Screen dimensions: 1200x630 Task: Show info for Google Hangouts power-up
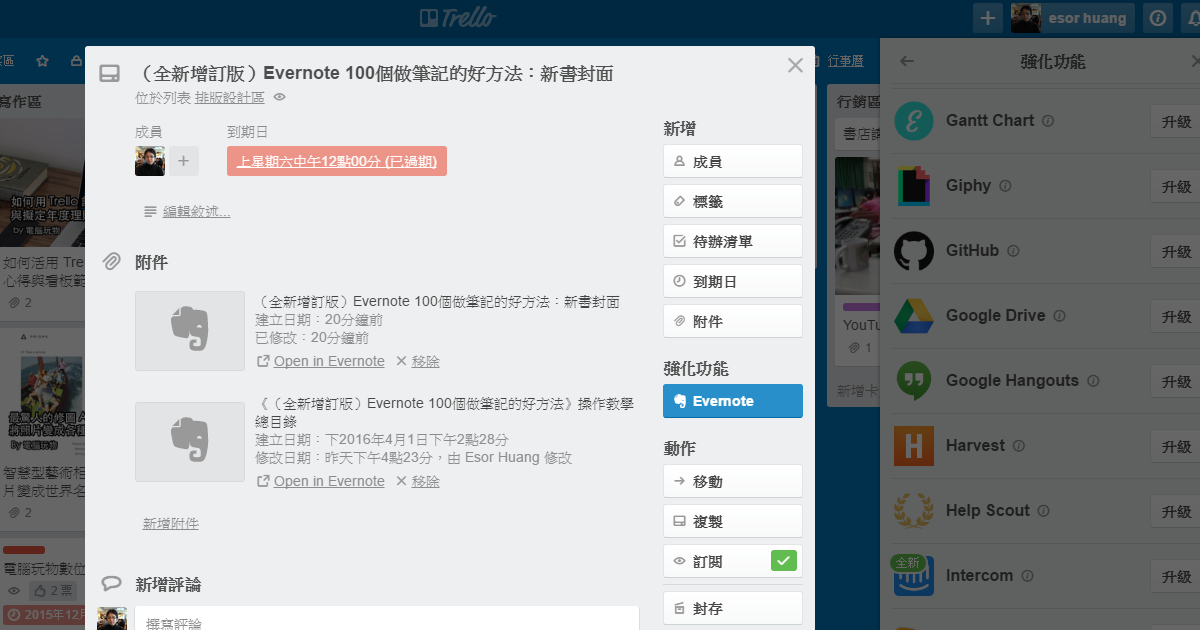point(1093,381)
